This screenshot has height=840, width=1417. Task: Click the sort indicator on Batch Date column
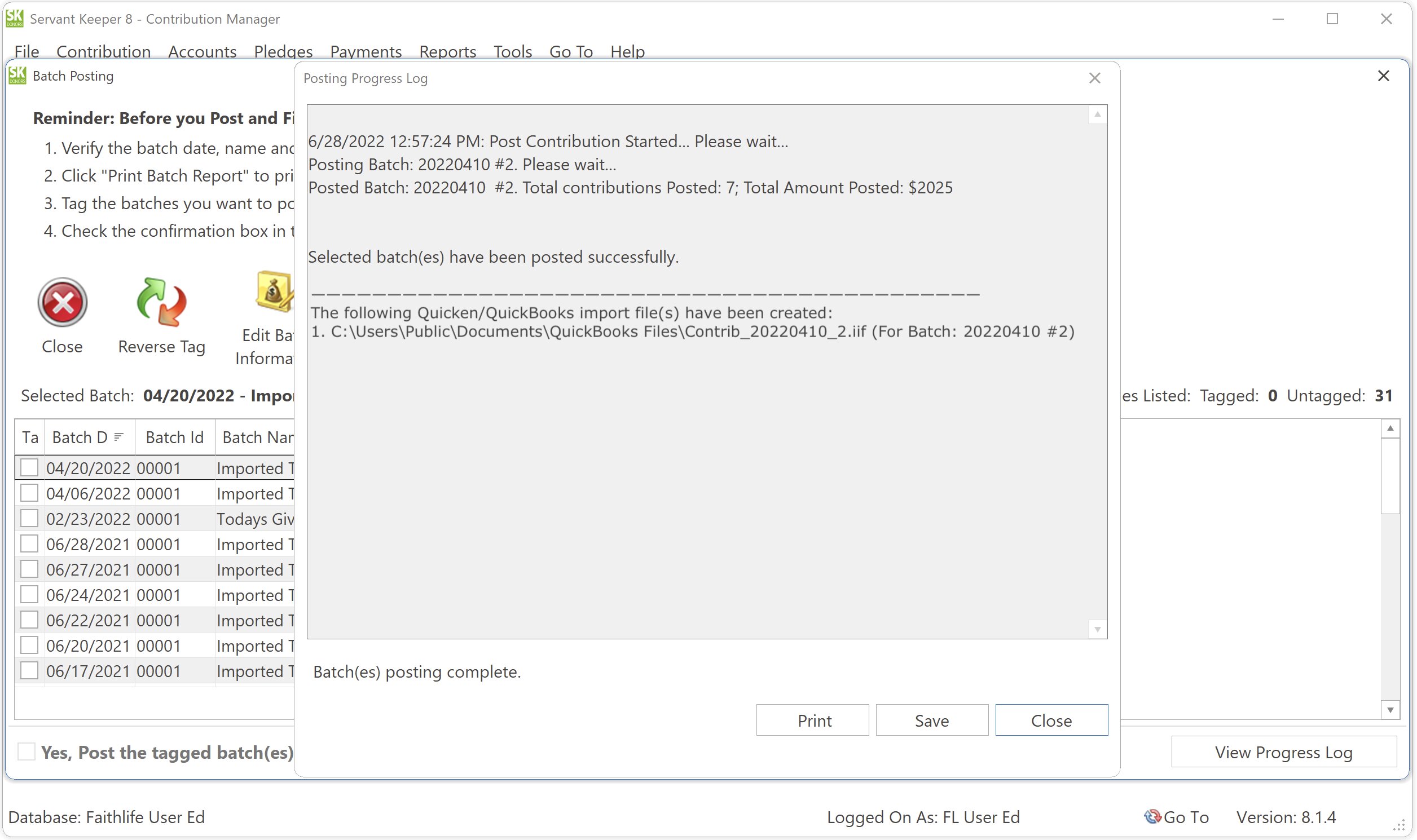[118, 436]
